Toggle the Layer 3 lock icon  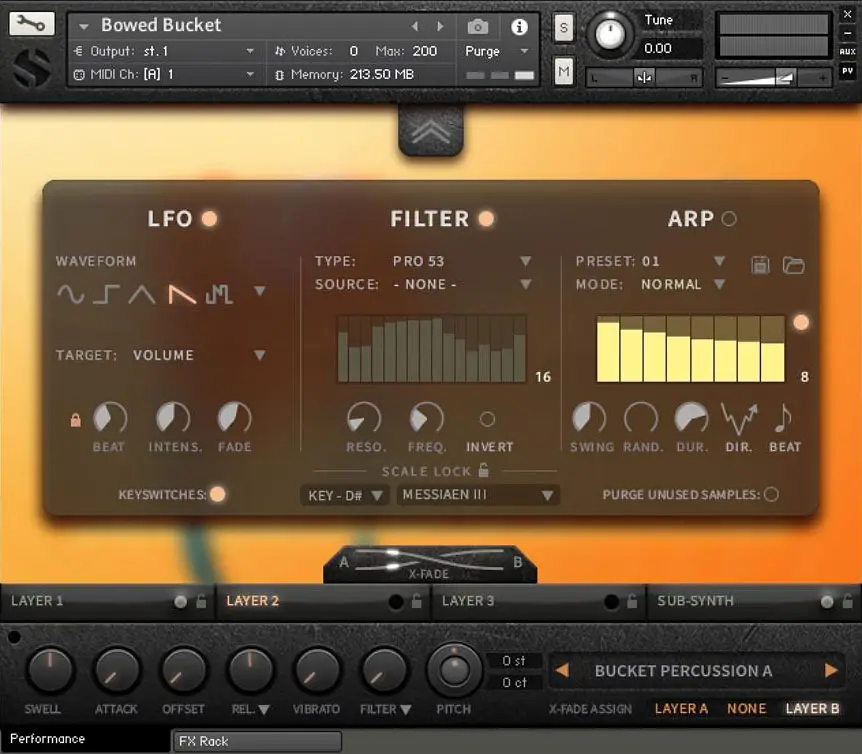tap(632, 601)
